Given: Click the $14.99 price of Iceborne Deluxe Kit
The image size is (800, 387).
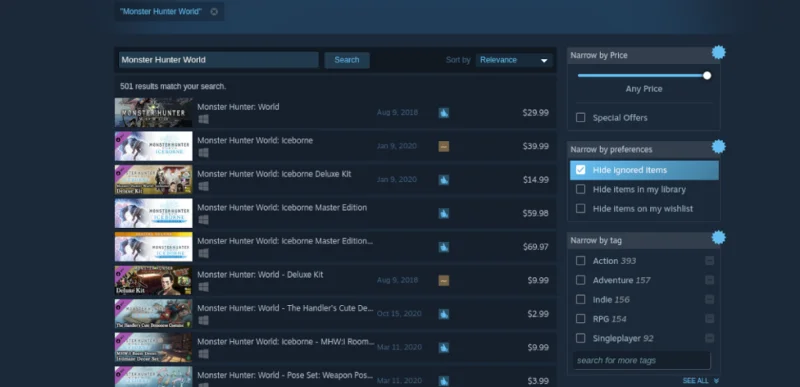Looking at the screenshot, I should tap(536, 180).
